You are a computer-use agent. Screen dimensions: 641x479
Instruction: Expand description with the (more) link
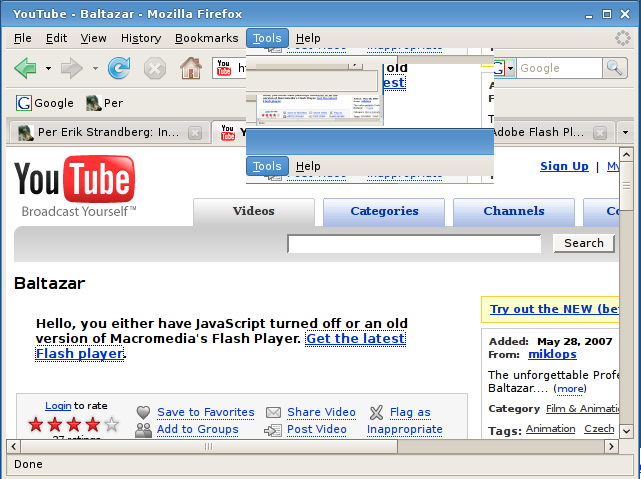[570, 388]
